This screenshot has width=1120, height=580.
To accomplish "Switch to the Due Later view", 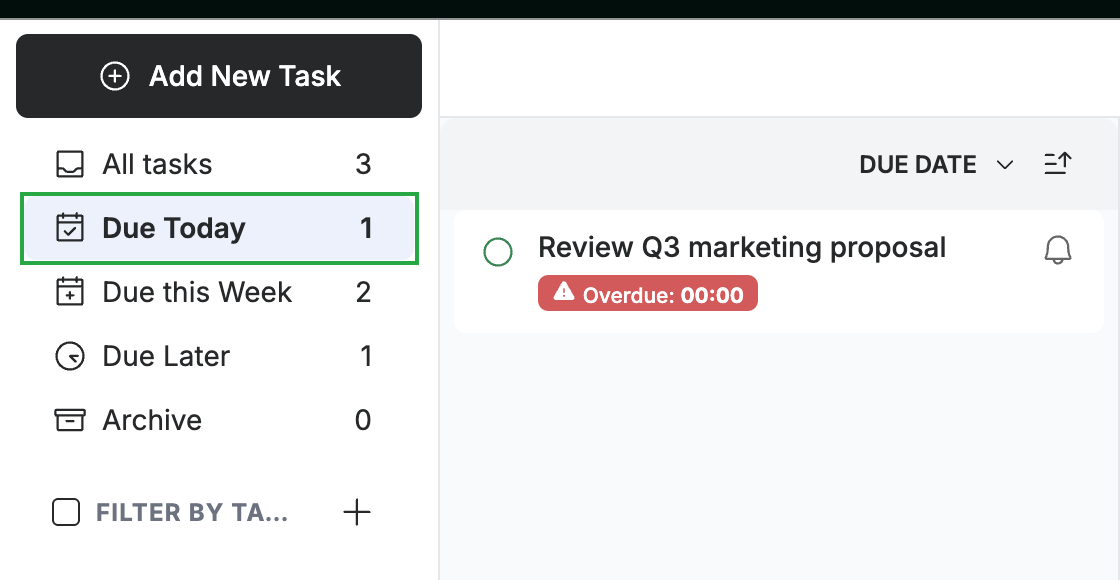I will pos(217,356).
